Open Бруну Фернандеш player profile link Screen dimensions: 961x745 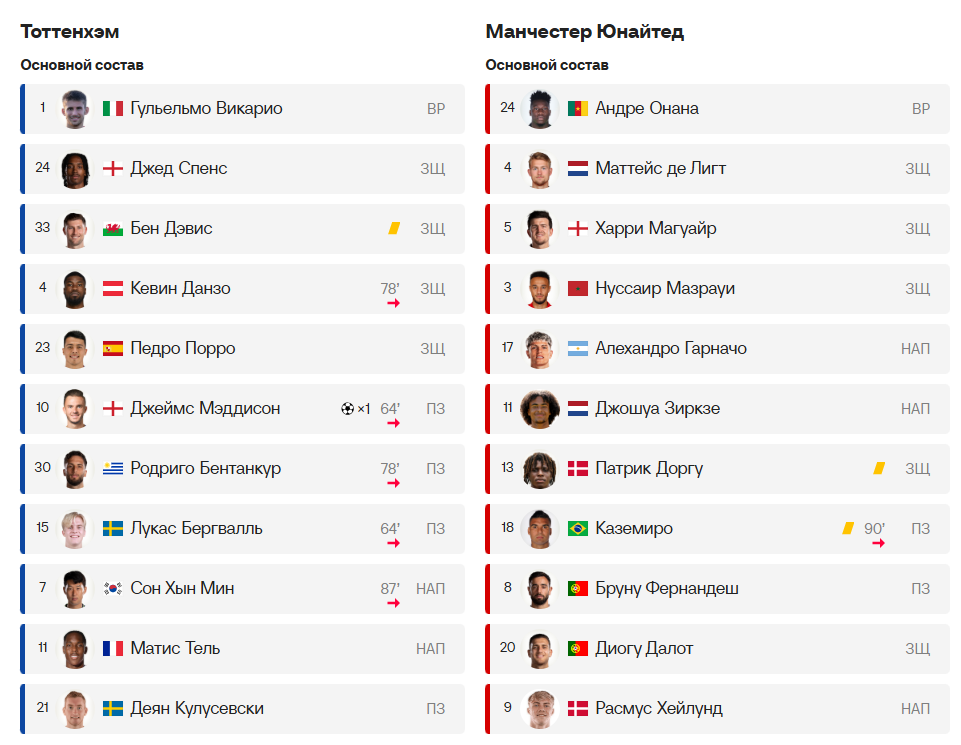[667, 589]
